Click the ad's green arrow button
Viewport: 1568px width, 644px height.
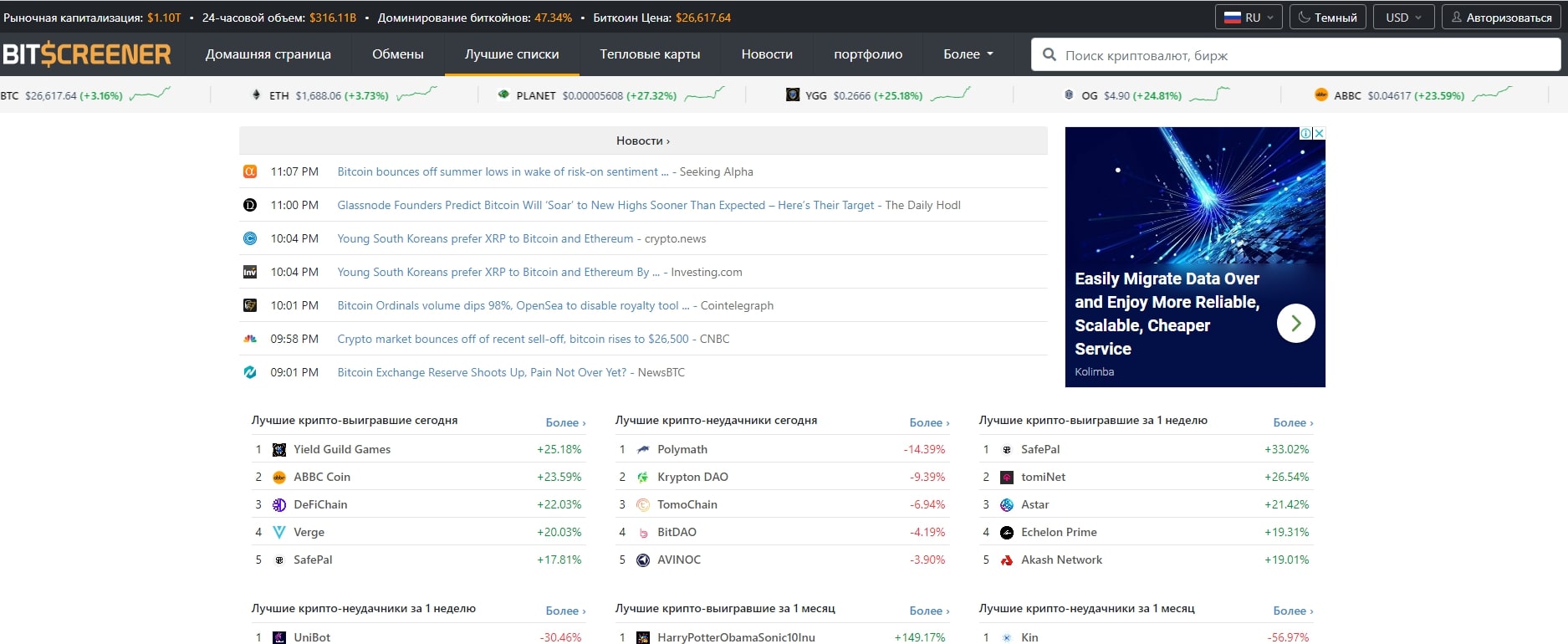[x=1295, y=323]
